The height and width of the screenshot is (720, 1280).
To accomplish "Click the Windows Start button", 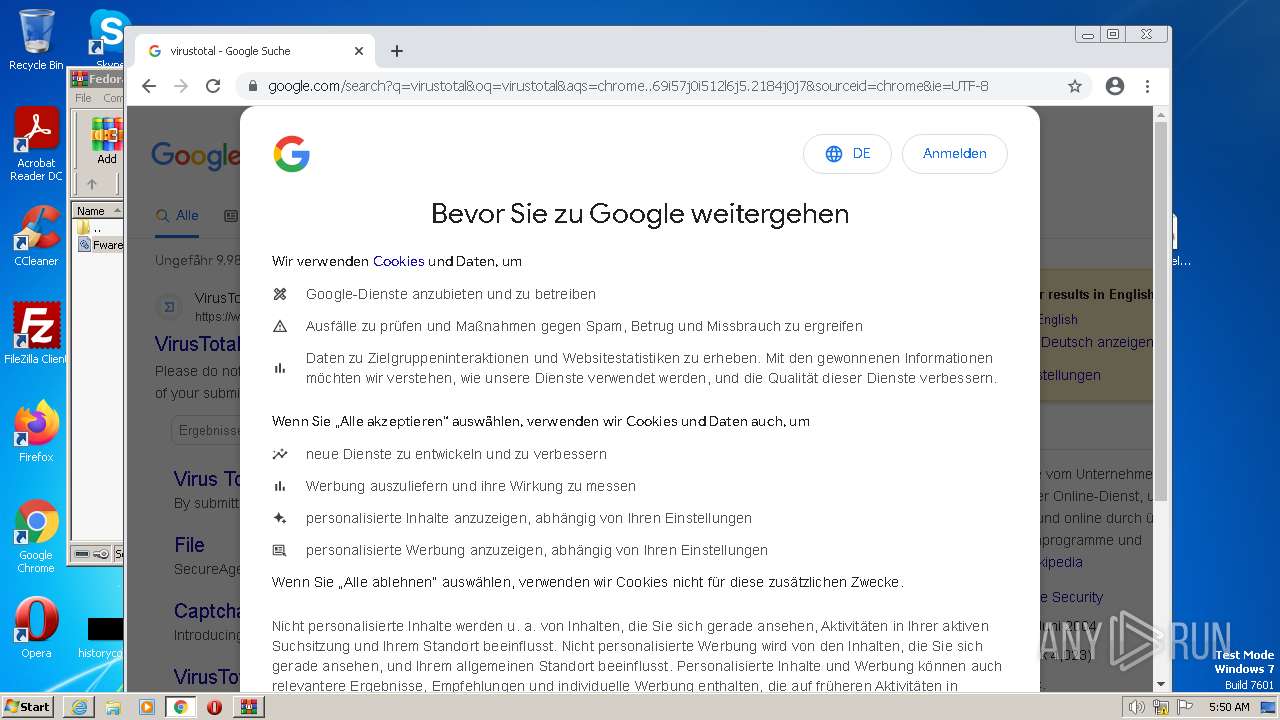I will 28,707.
